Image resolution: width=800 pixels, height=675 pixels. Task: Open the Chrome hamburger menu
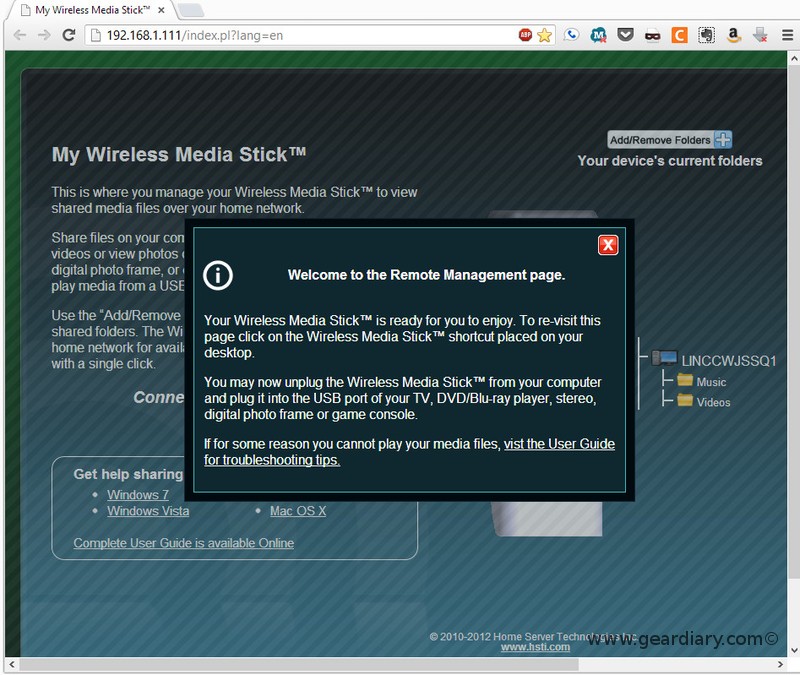(x=787, y=33)
